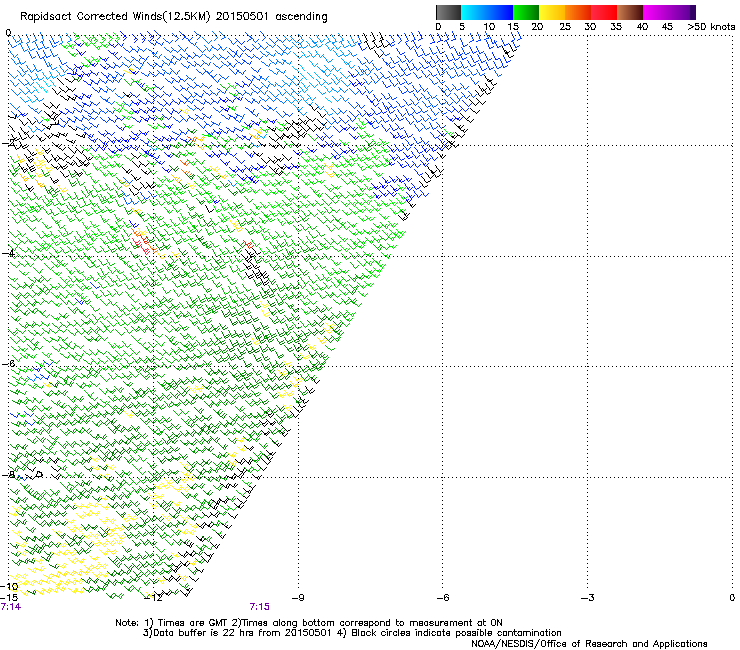Click the brown 35-40 knots color swatch
Image resolution: width=740 pixels, height=650 pixels.
[630, 12]
